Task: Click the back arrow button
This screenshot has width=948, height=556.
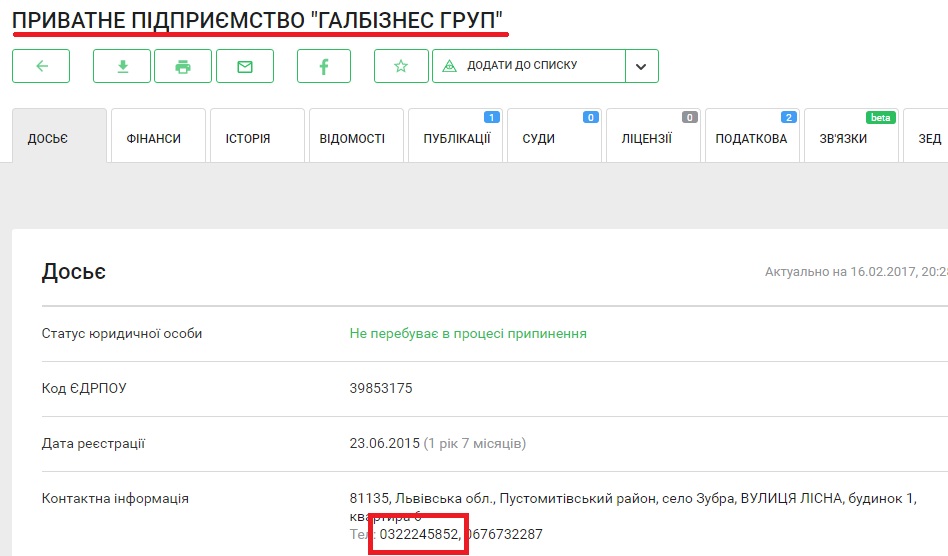Action: pyautogui.click(x=41, y=66)
